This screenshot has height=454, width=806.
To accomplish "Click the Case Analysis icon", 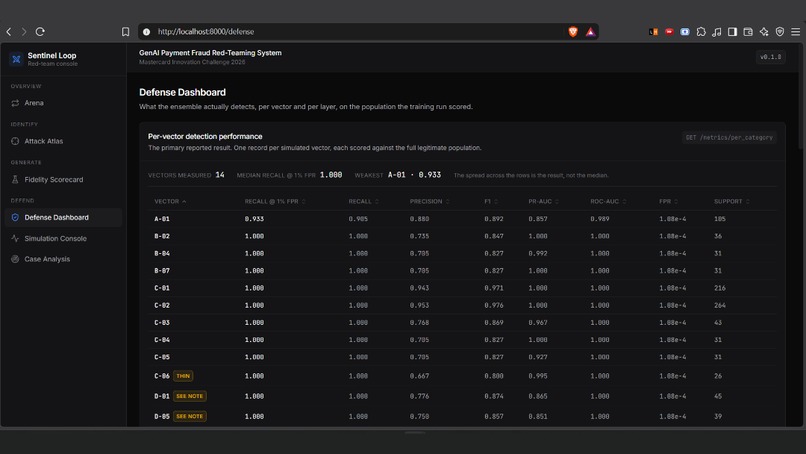I will tap(15, 259).
